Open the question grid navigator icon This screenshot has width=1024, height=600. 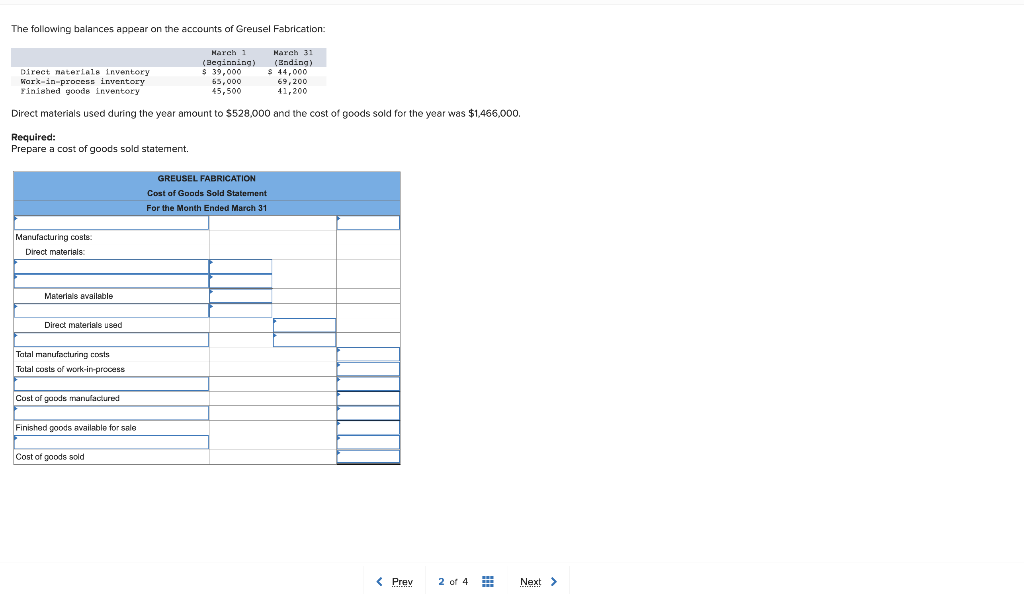click(x=487, y=582)
